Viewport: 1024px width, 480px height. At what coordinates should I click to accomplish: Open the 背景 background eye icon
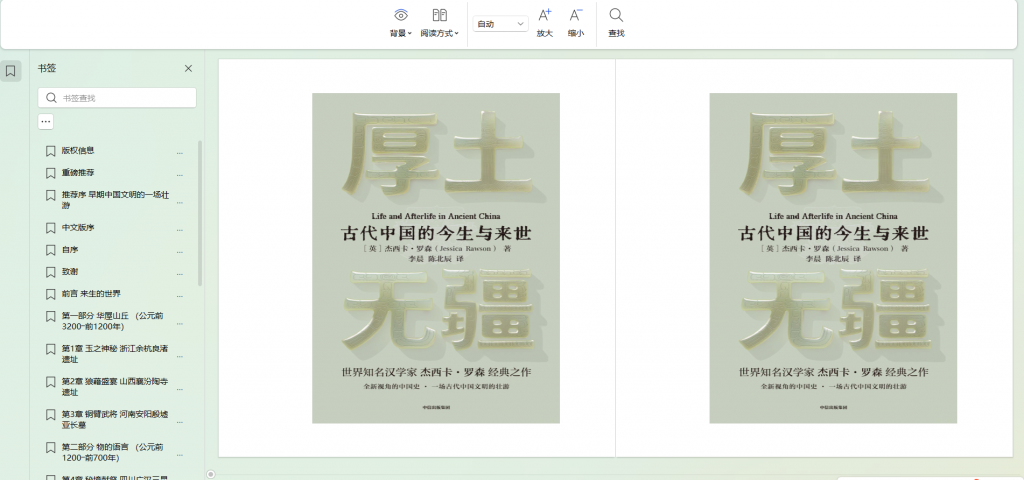tap(400, 15)
